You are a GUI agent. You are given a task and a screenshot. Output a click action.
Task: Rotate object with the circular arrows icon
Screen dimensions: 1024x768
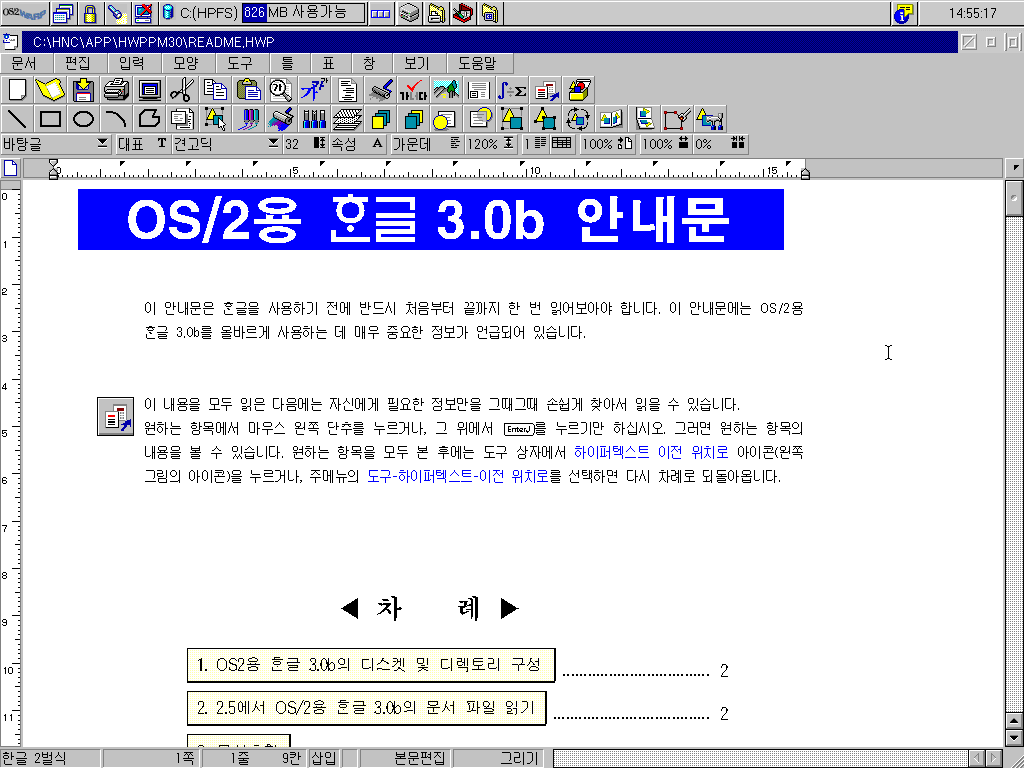click(x=578, y=119)
